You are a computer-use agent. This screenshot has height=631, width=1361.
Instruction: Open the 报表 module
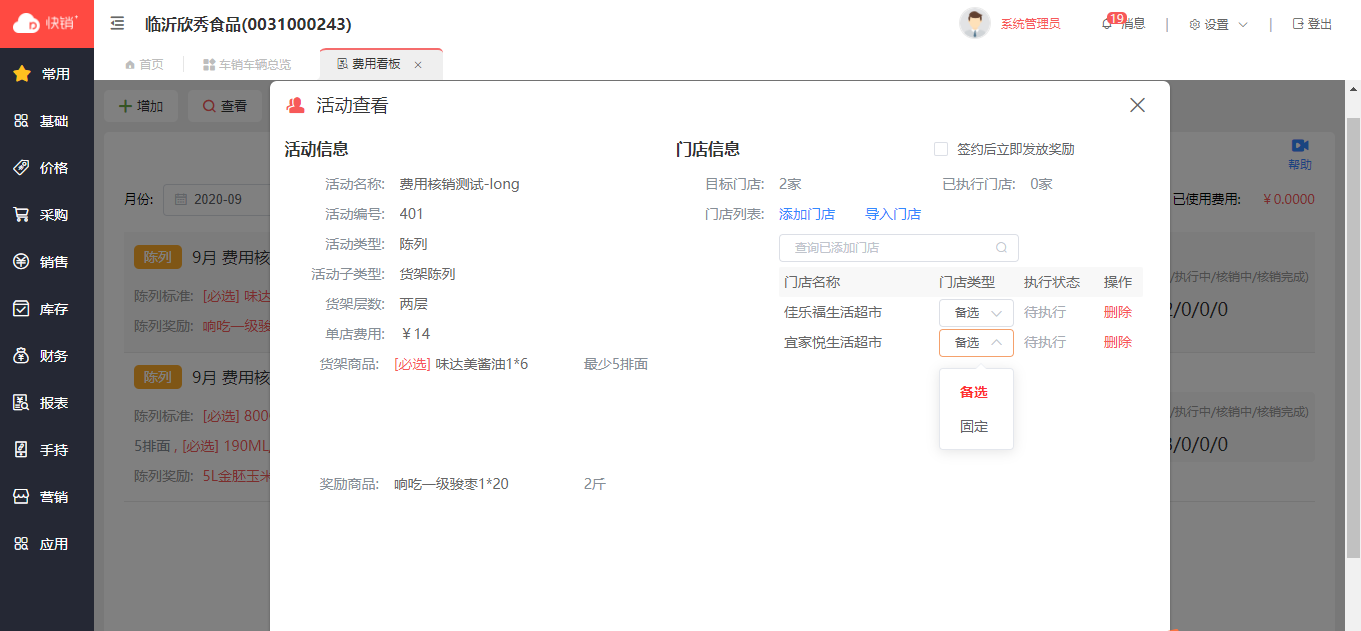pos(46,402)
